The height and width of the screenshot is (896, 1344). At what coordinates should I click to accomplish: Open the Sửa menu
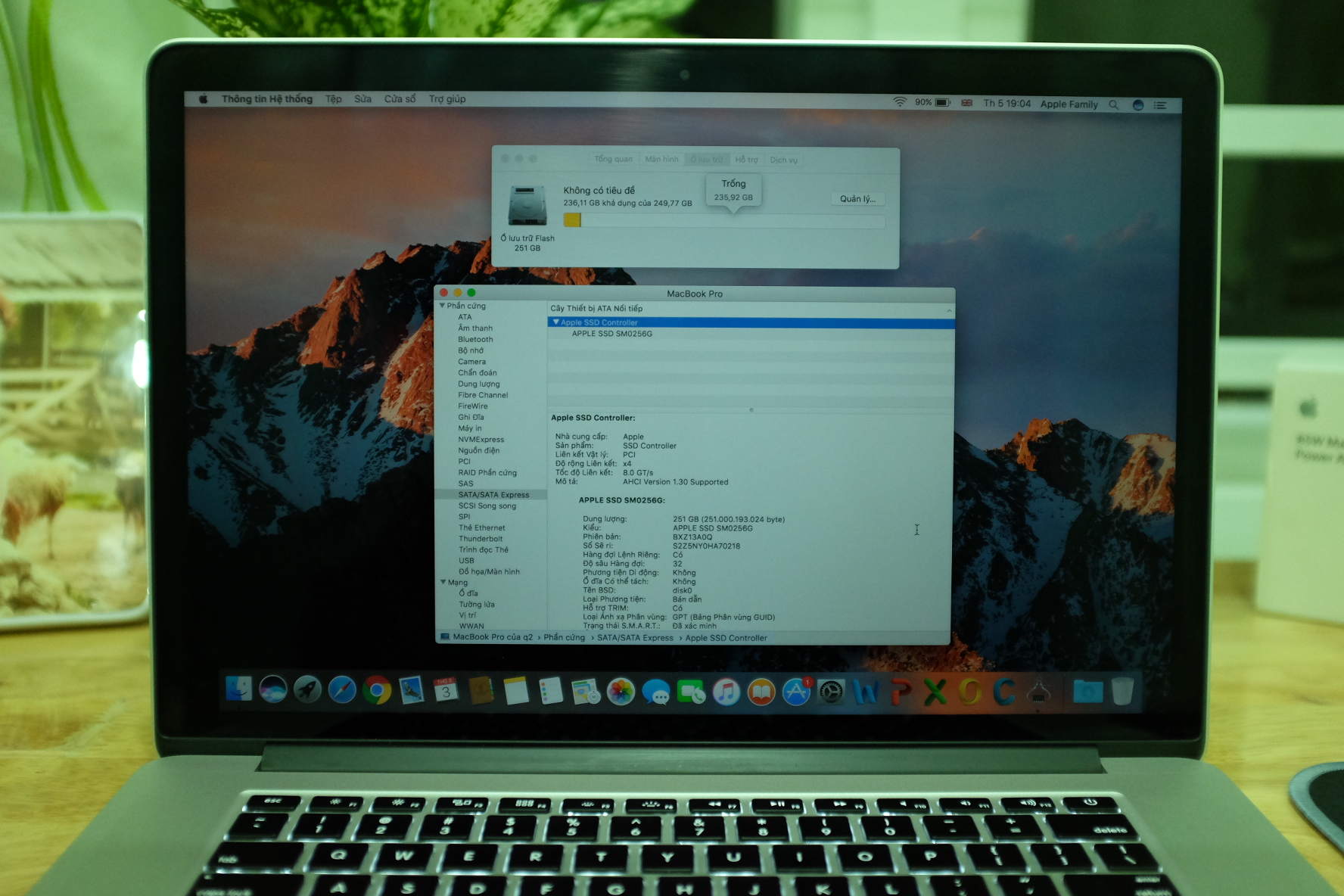(x=363, y=99)
